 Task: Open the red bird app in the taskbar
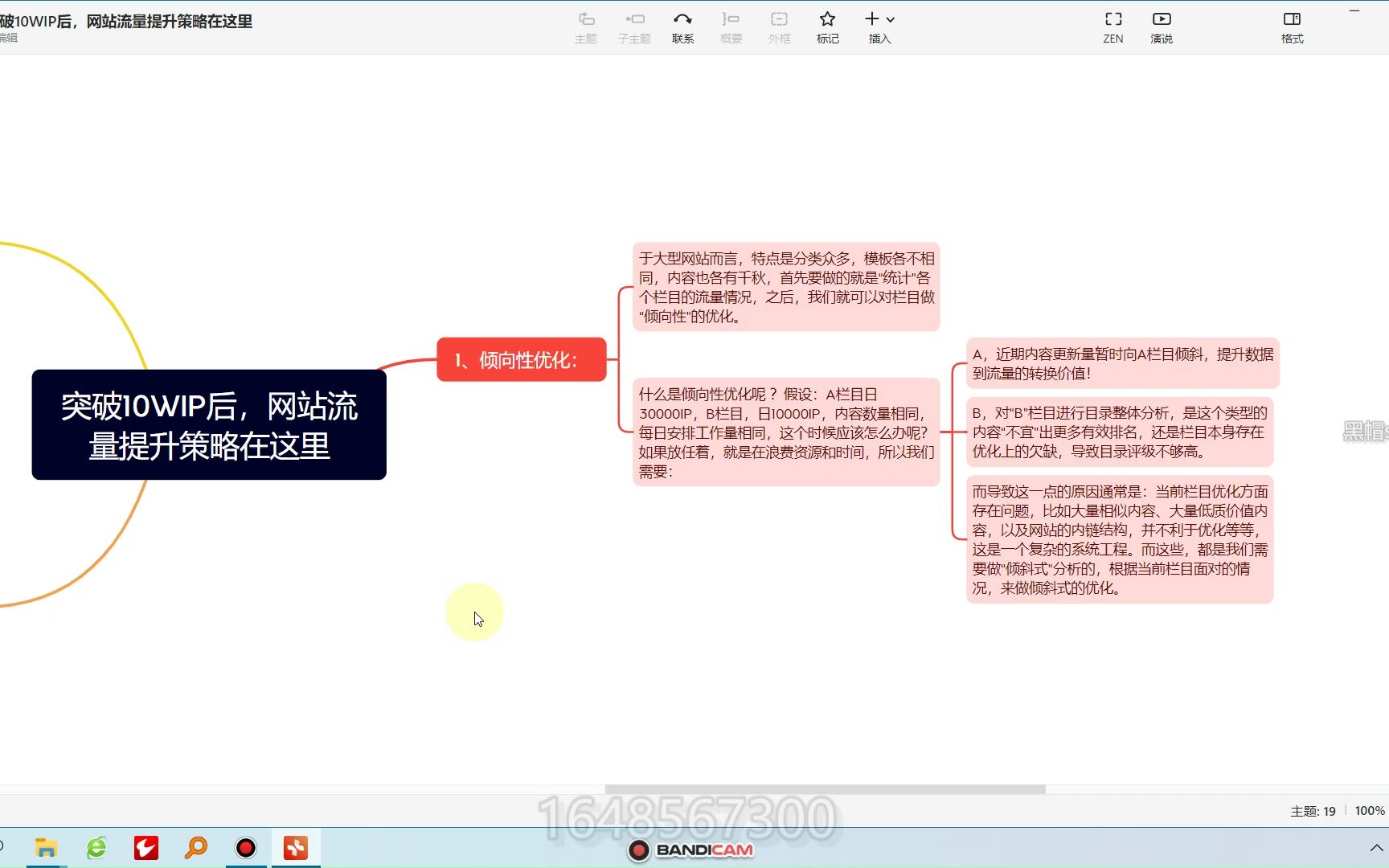click(x=146, y=848)
